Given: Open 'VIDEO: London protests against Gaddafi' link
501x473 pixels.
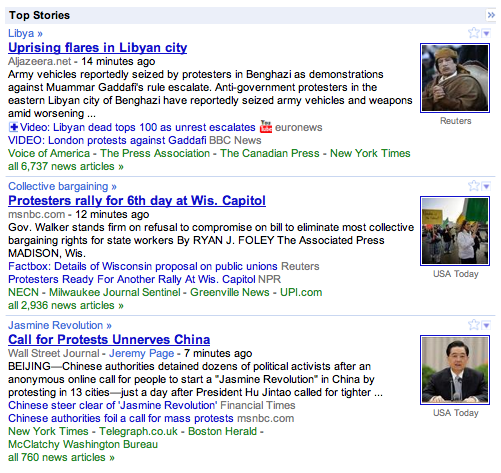Looking at the screenshot, I should point(107,140).
